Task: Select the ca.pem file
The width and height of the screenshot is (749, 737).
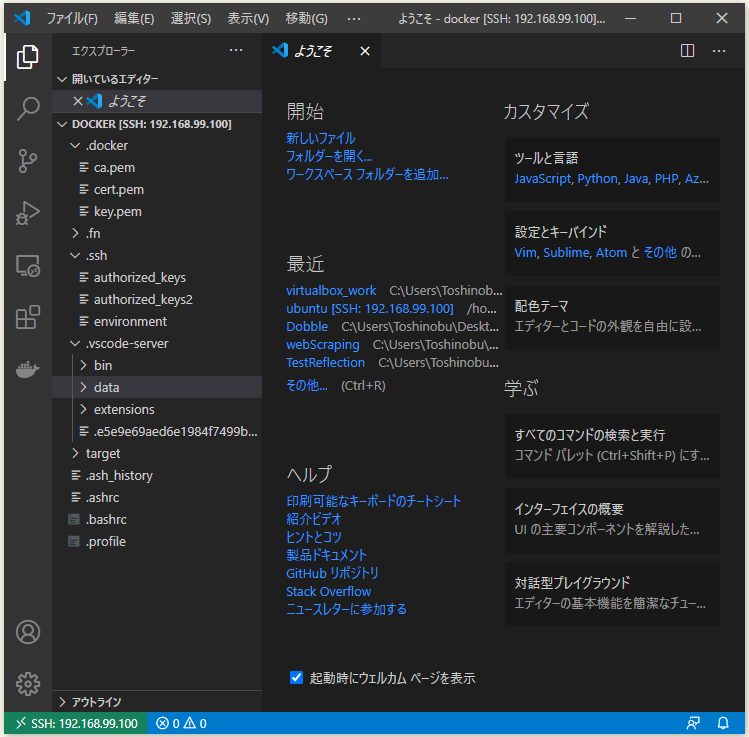Action: (x=157, y=168)
